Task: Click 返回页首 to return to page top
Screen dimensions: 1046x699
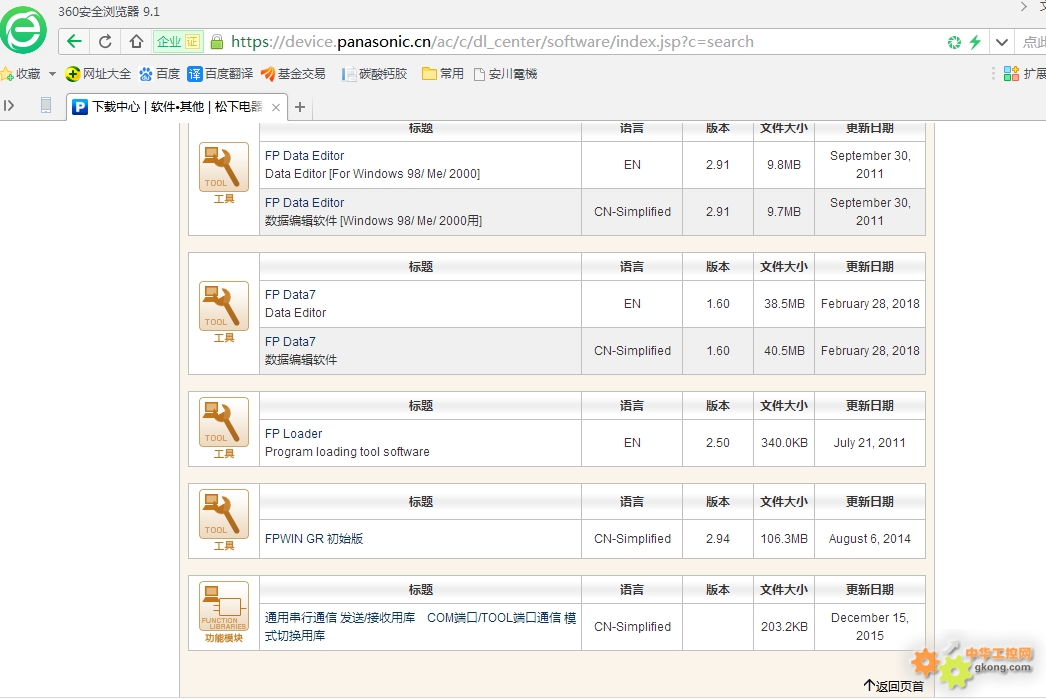Action: tap(893, 686)
